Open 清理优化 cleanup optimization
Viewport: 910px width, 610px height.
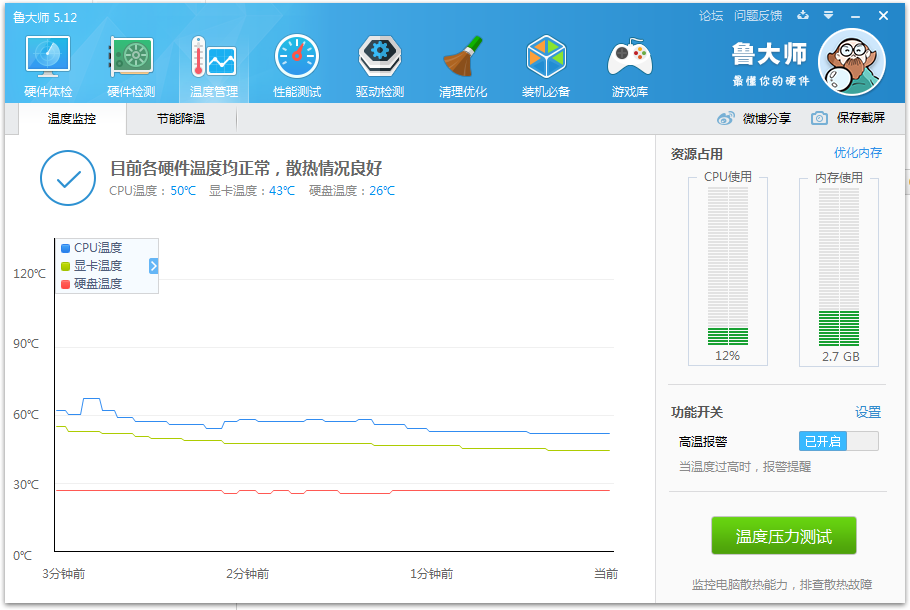463,66
